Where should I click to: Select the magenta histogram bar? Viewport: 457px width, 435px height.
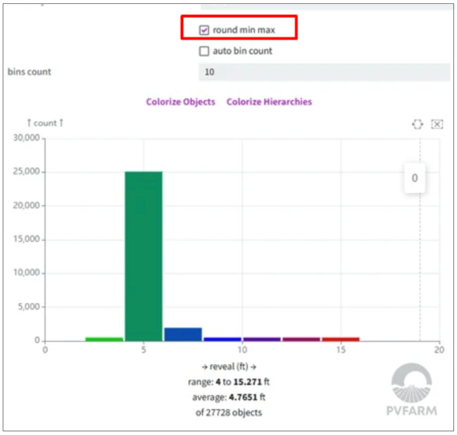tap(301, 339)
